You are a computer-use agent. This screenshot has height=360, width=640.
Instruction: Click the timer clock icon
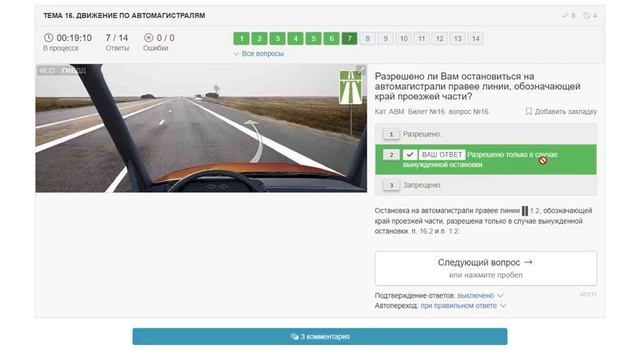tap(49, 38)
